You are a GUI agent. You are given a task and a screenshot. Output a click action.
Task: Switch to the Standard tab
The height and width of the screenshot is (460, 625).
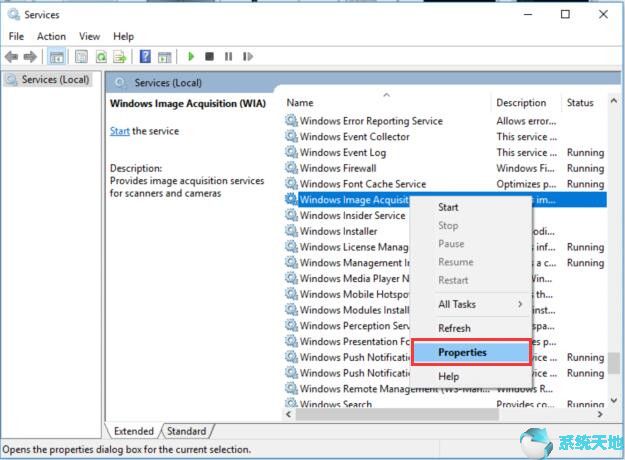(187, 431)
